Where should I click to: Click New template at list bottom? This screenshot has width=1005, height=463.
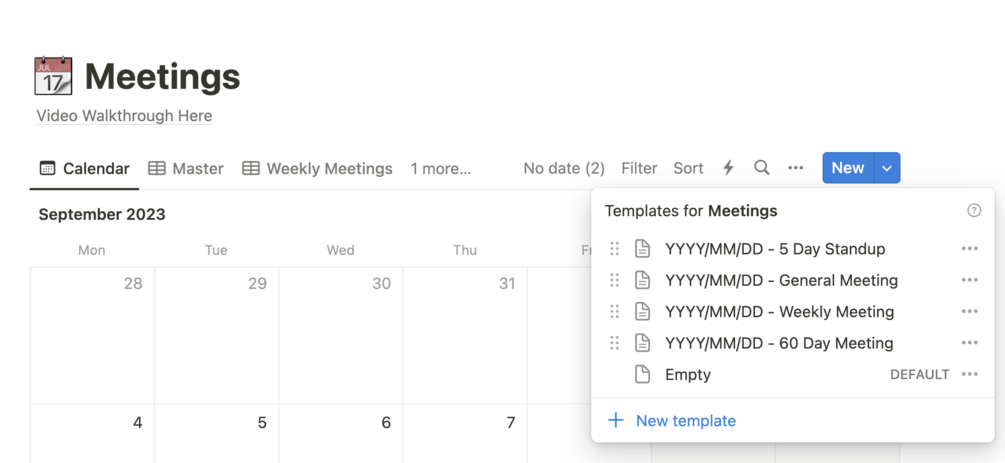click(x=685, y=421)
